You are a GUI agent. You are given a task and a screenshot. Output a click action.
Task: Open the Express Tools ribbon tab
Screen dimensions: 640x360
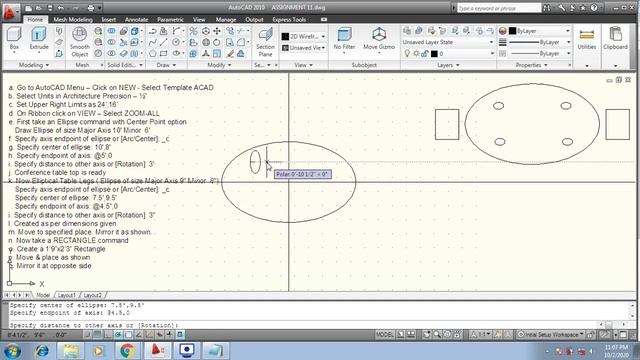(289, 19)
